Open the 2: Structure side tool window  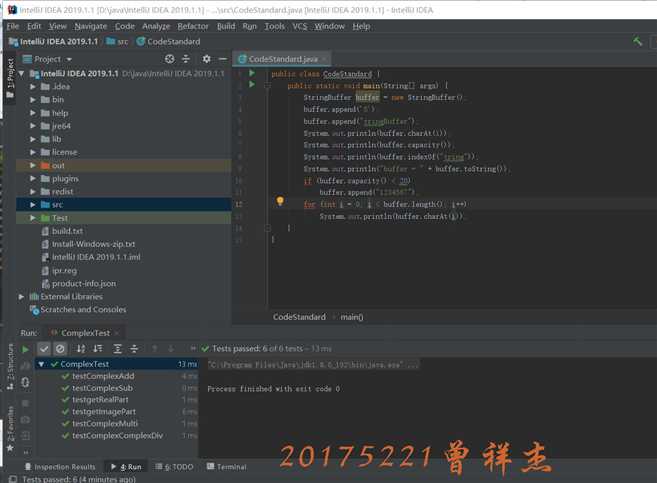click(x=10, y=367)
